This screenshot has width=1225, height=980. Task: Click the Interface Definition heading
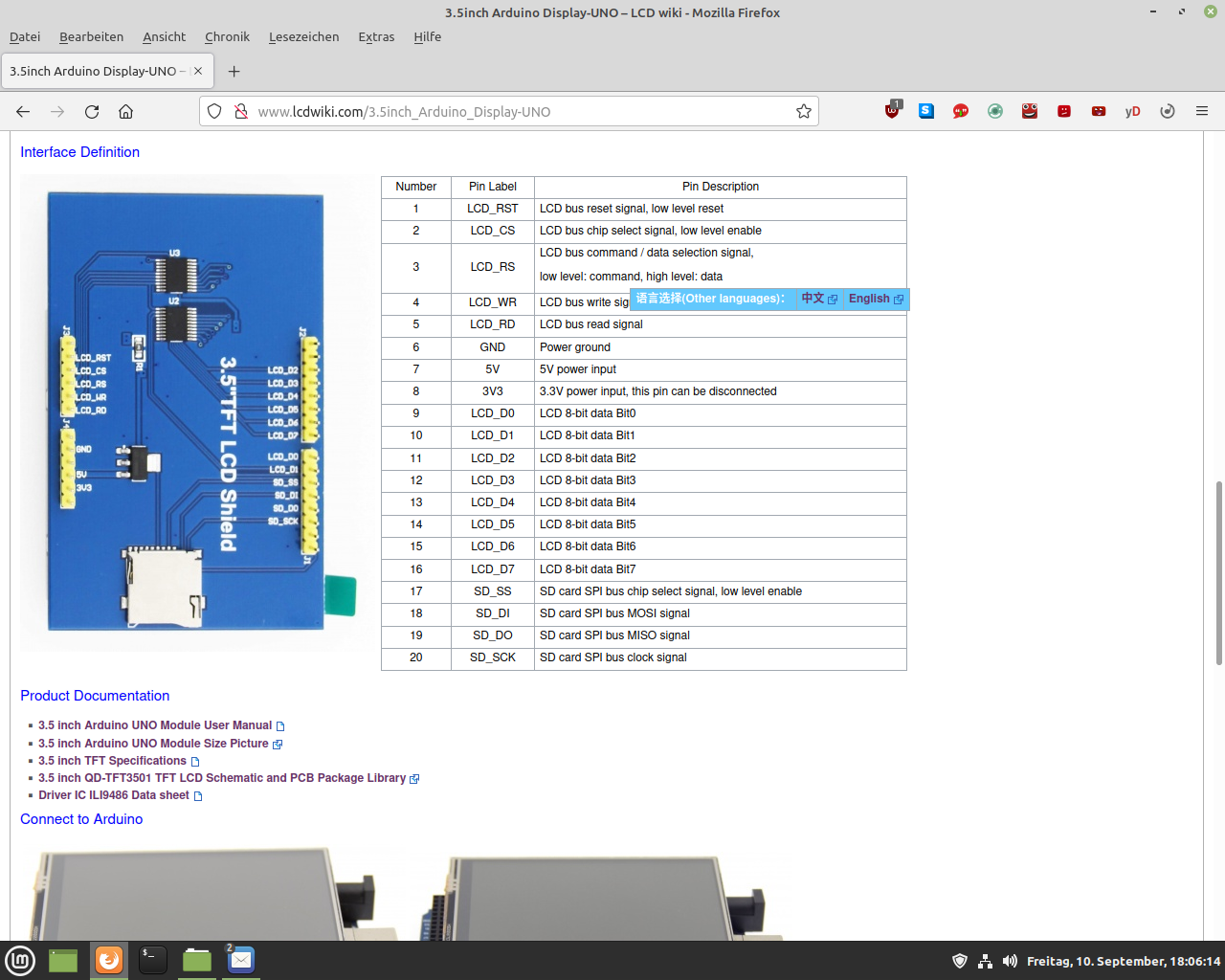pyautogui.click(x=79, y=152)
